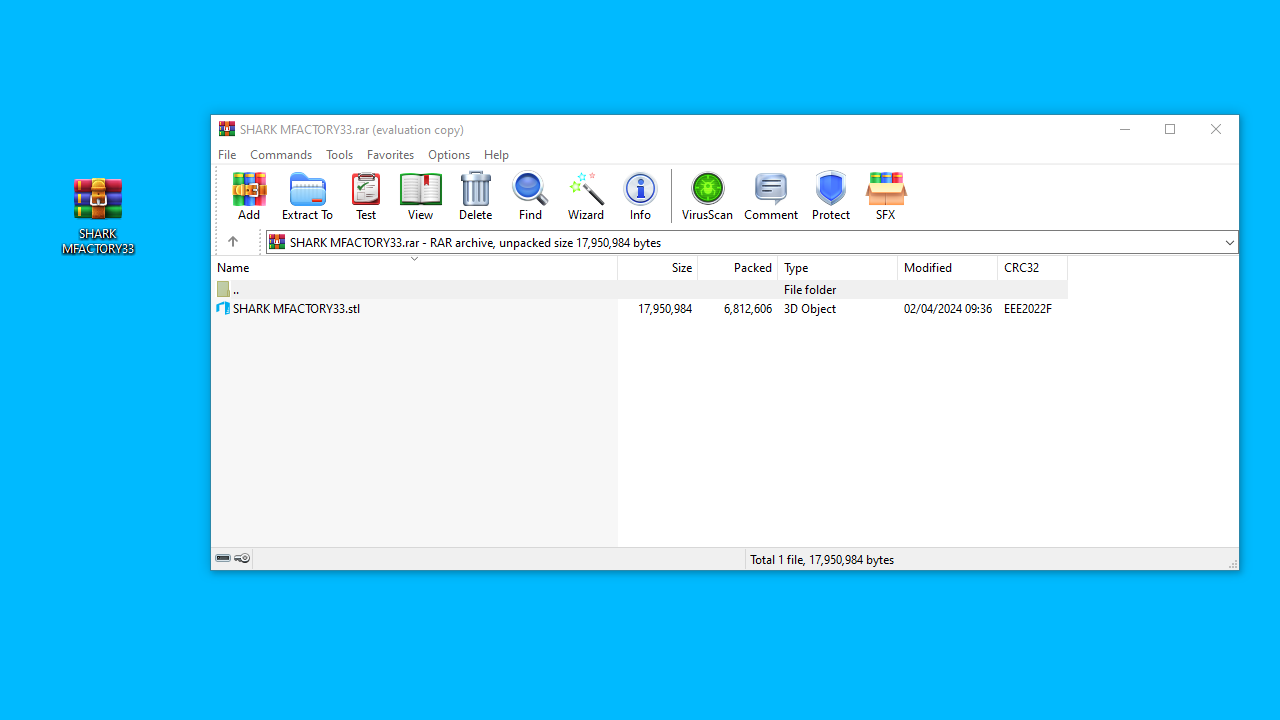Expand the address bar dropdown arrow
Viewport: 1280px width, 720px height.
[1229, 242]
